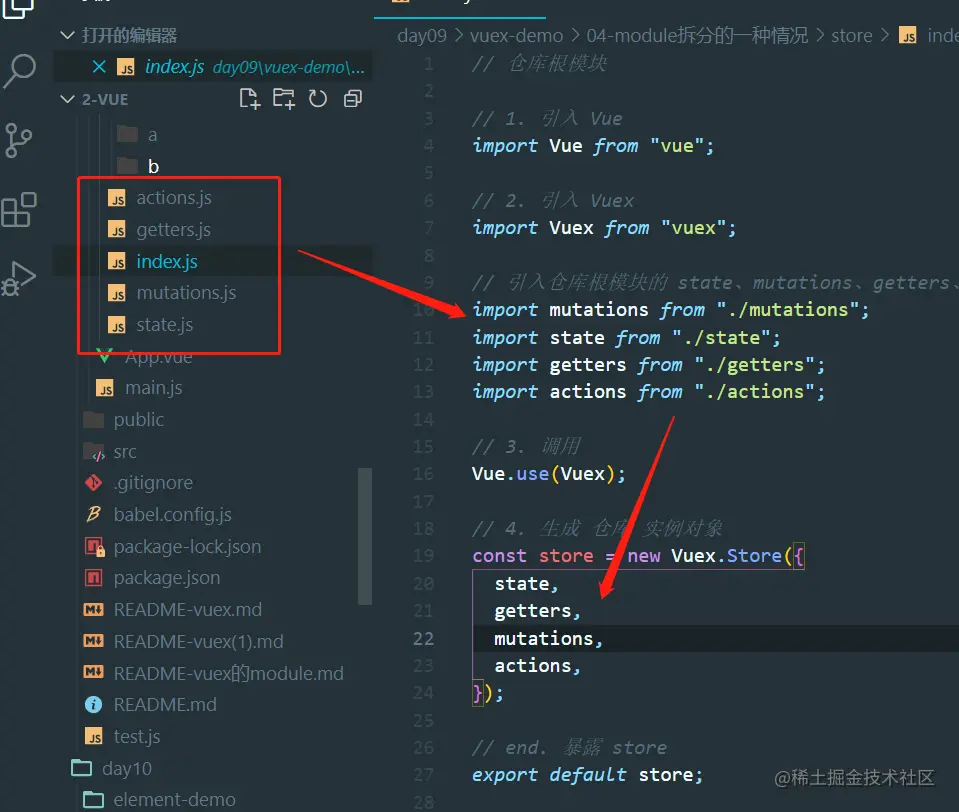Screen dimensions: 959x812
Task: Click store in the breadcrumb
Action: [851, 35]
